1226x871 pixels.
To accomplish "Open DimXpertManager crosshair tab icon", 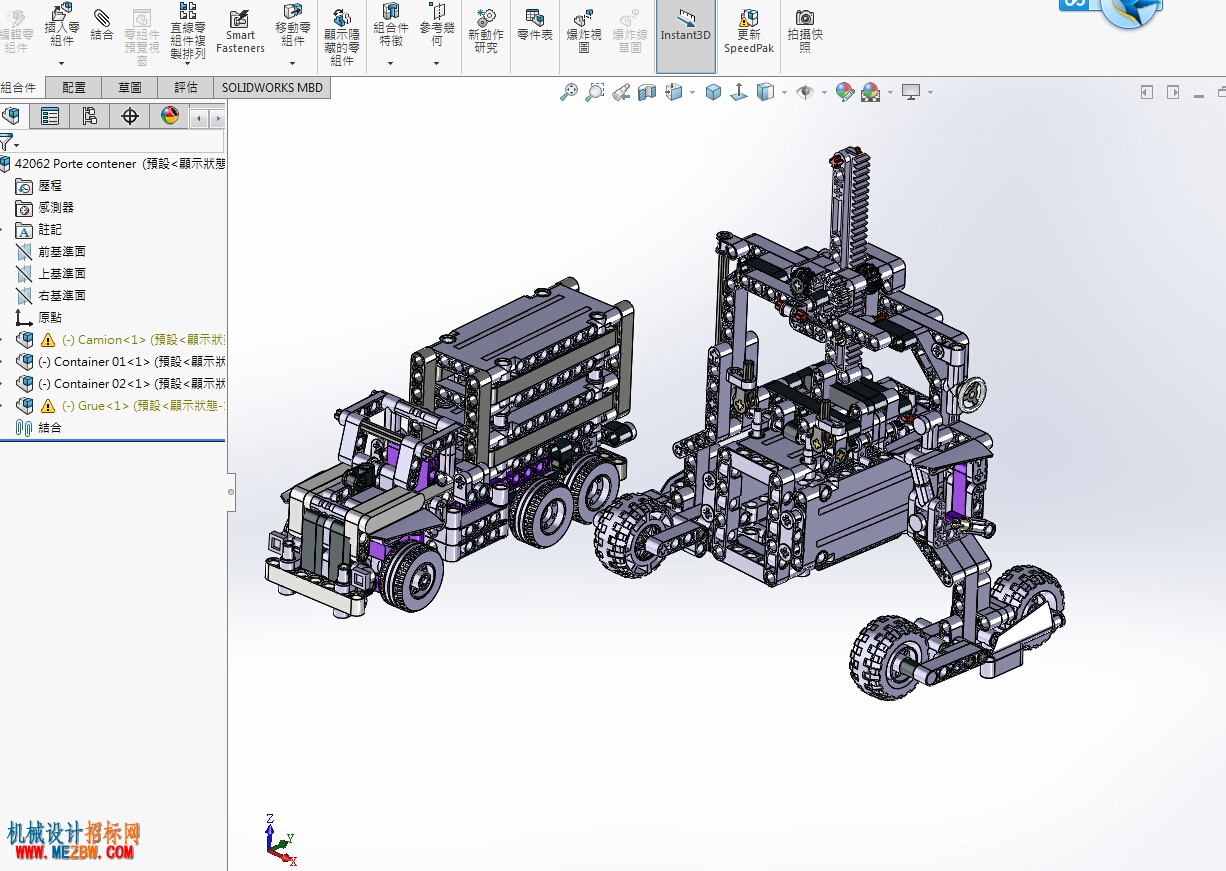I will click(x=130, y=116).
